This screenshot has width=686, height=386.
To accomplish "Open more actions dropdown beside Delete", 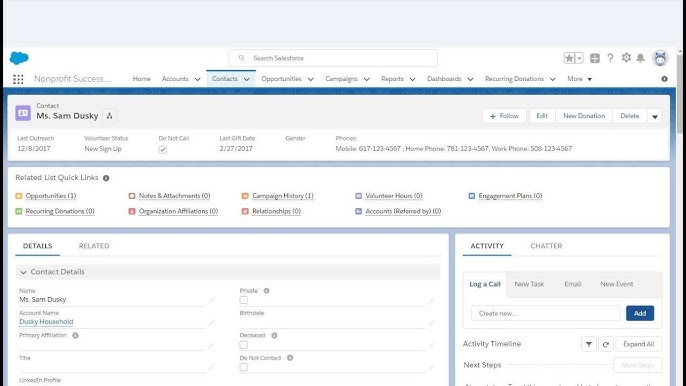I will (654, 116).
